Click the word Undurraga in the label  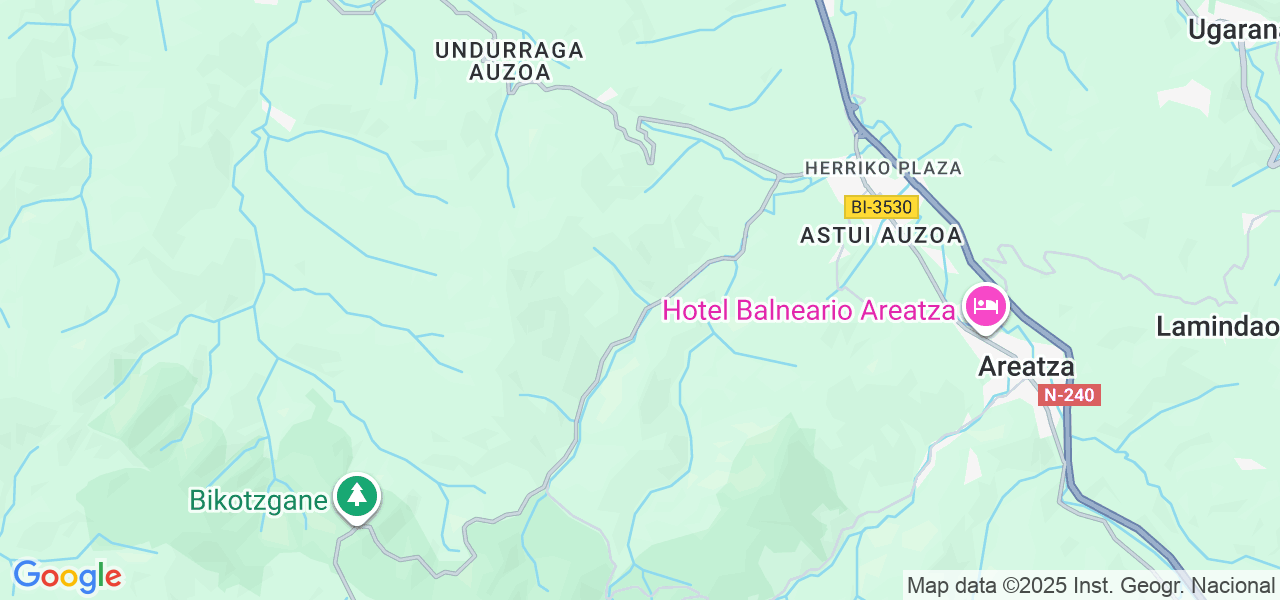click(x=509, y=50)
